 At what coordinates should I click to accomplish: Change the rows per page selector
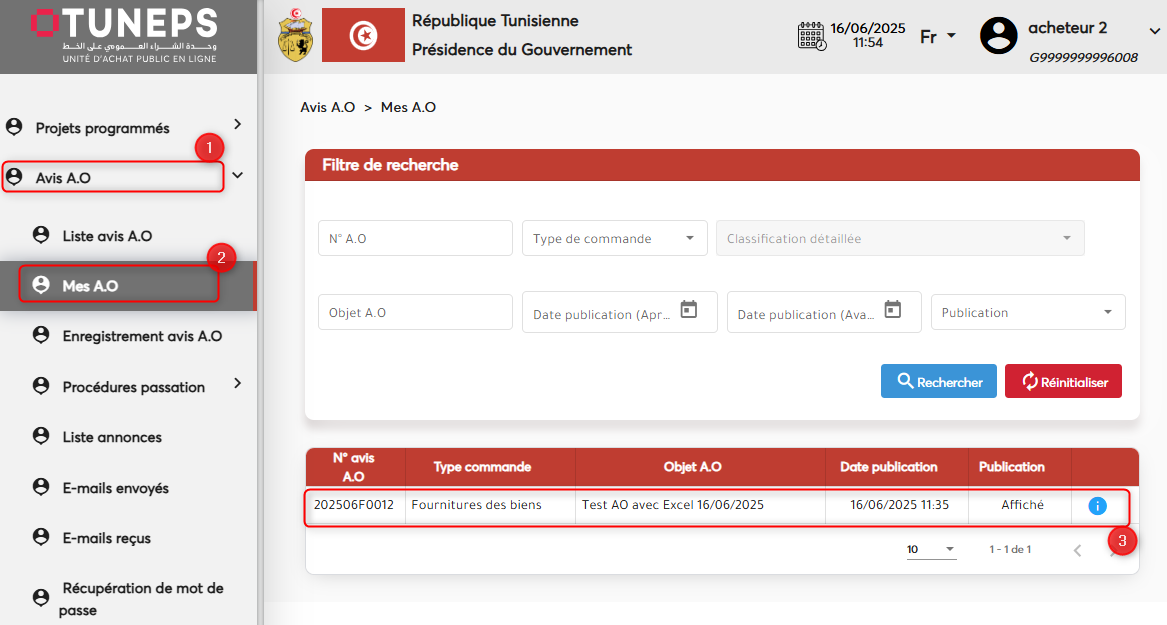tap(931, 550)
